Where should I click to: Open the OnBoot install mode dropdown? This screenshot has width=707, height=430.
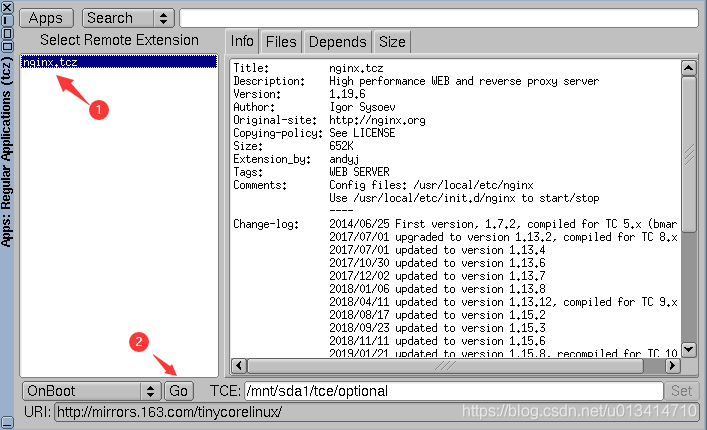click(92, 391)
